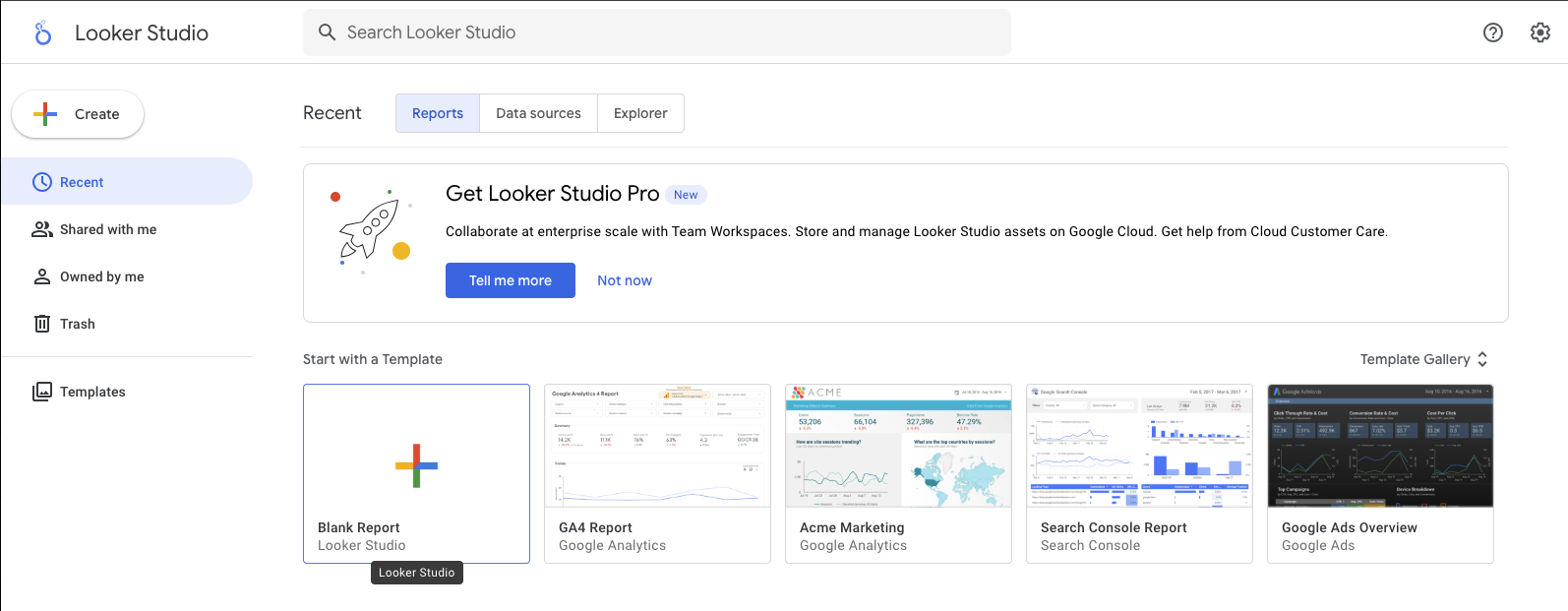The image size is (1568, 611).
Task: Click the Create button
Action: tap(78, 114)
